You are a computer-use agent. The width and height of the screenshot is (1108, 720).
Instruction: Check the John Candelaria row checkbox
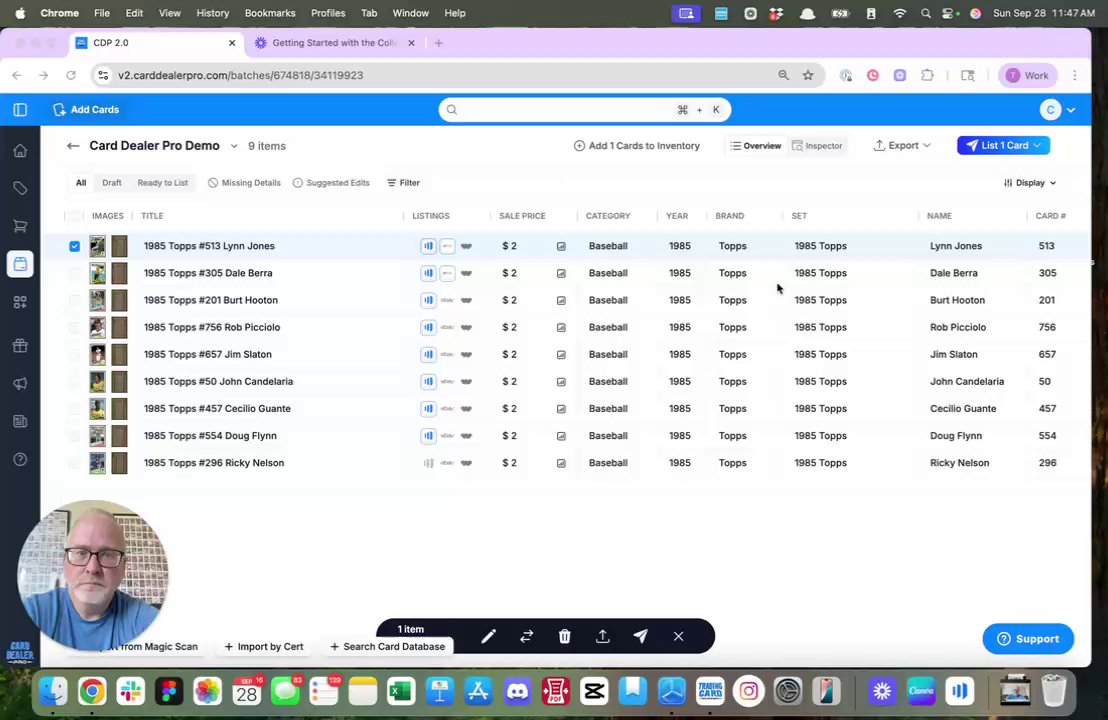(x=74, y=382)
